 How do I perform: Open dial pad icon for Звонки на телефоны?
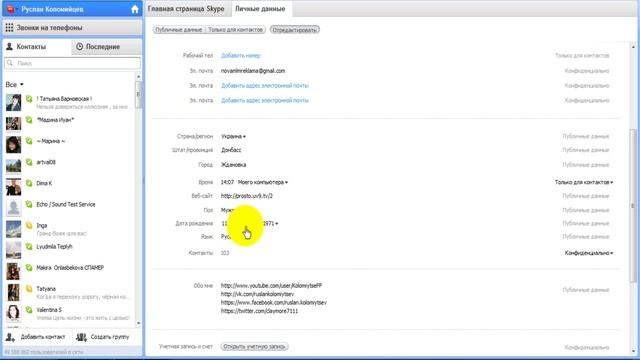[x=9, y=28]
